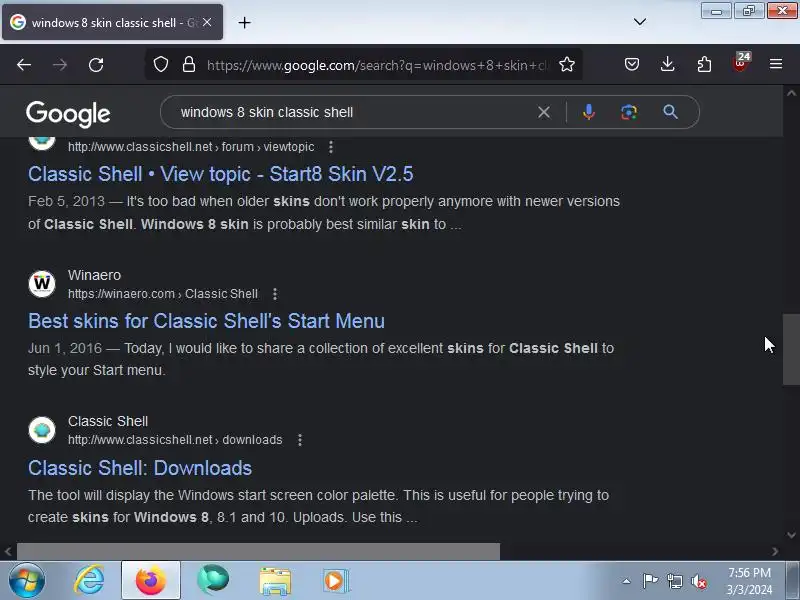The image size is (800, 600).
Task: Launch Internet Explorer from the taskbar
Action: pos(89,581)
